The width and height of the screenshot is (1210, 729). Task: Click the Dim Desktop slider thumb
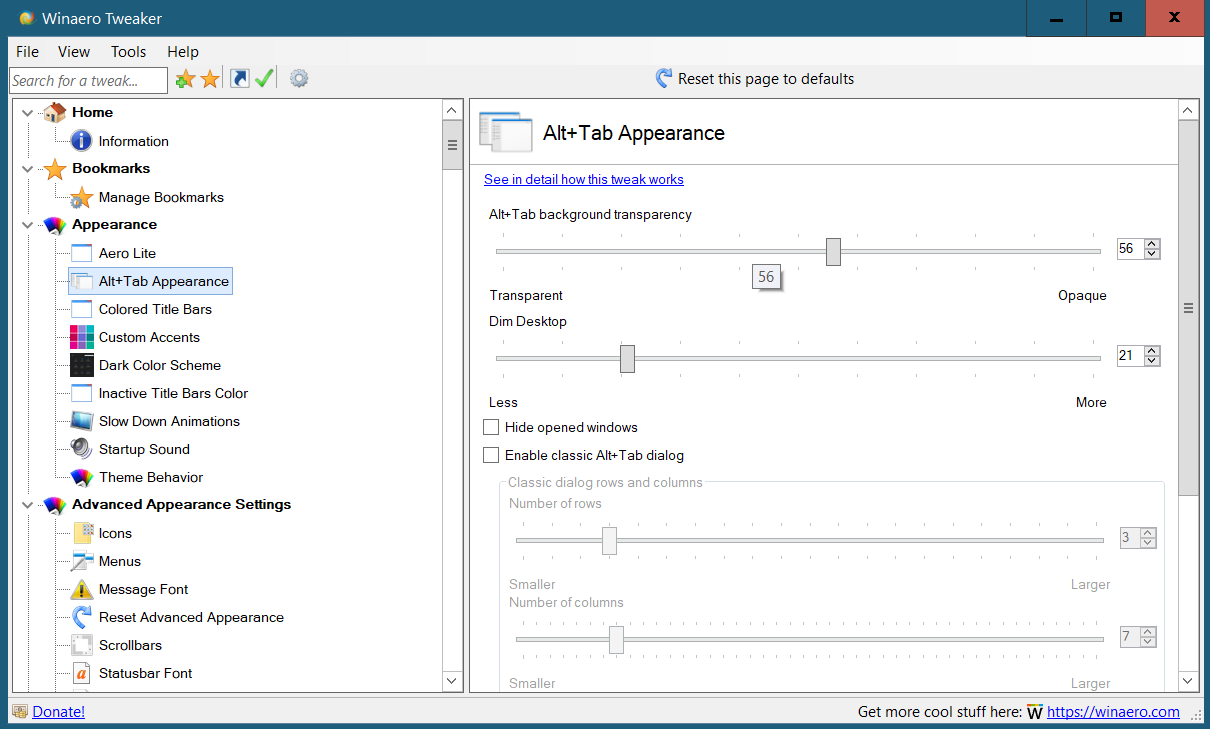[x=627, y=358]
